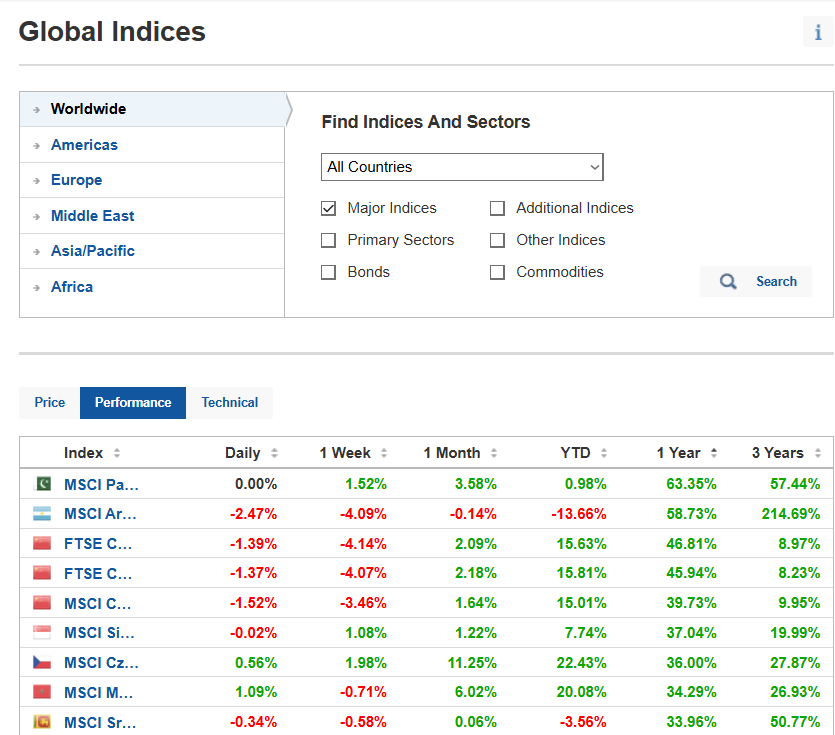Uncheck the Major Indices checkbox

coord(329,208)
